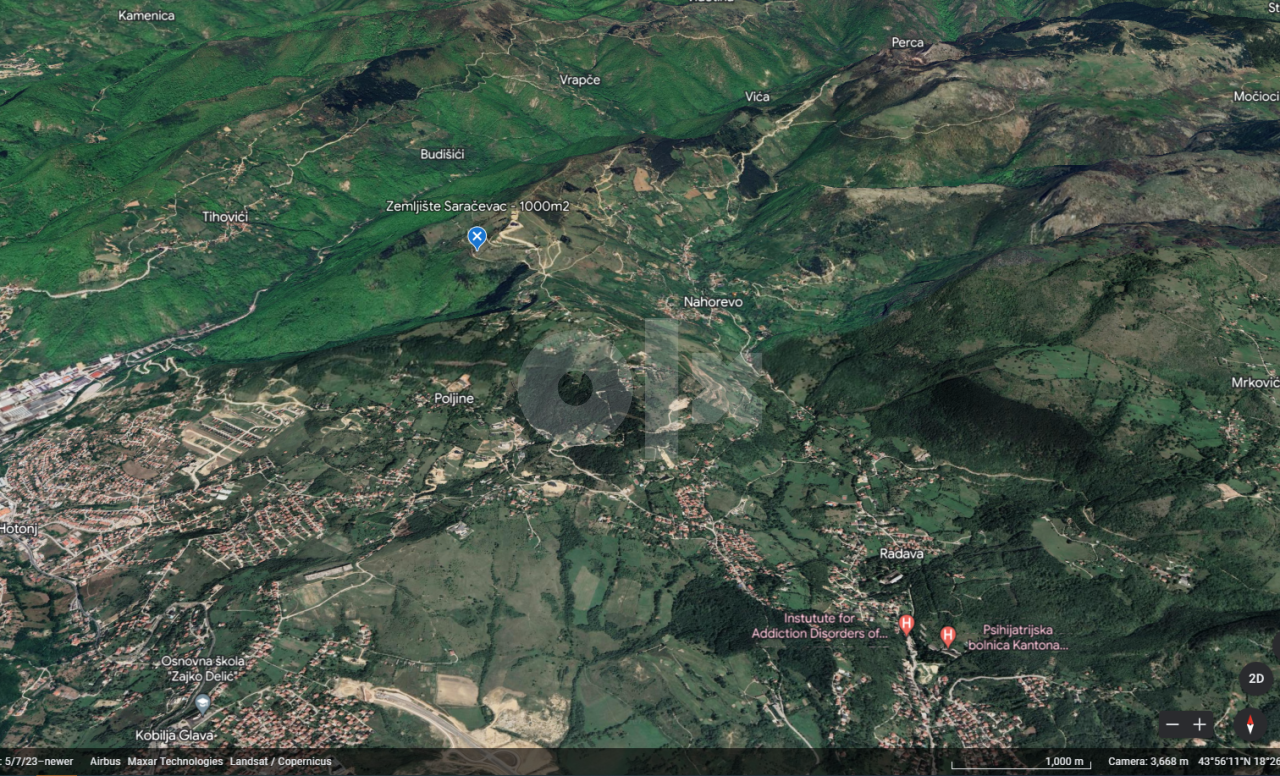
Task: Select the Močioci place label
Action: (x=1256, y=96)
